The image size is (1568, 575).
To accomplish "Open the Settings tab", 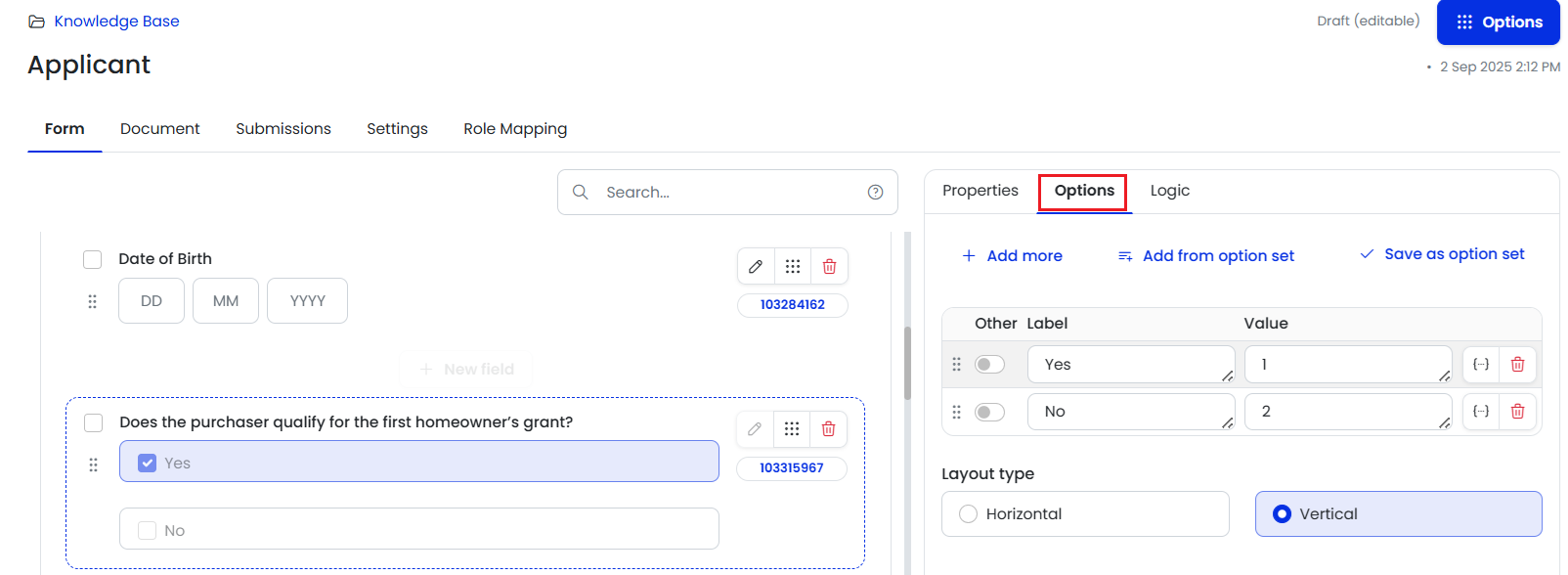I will coord(397,129).
